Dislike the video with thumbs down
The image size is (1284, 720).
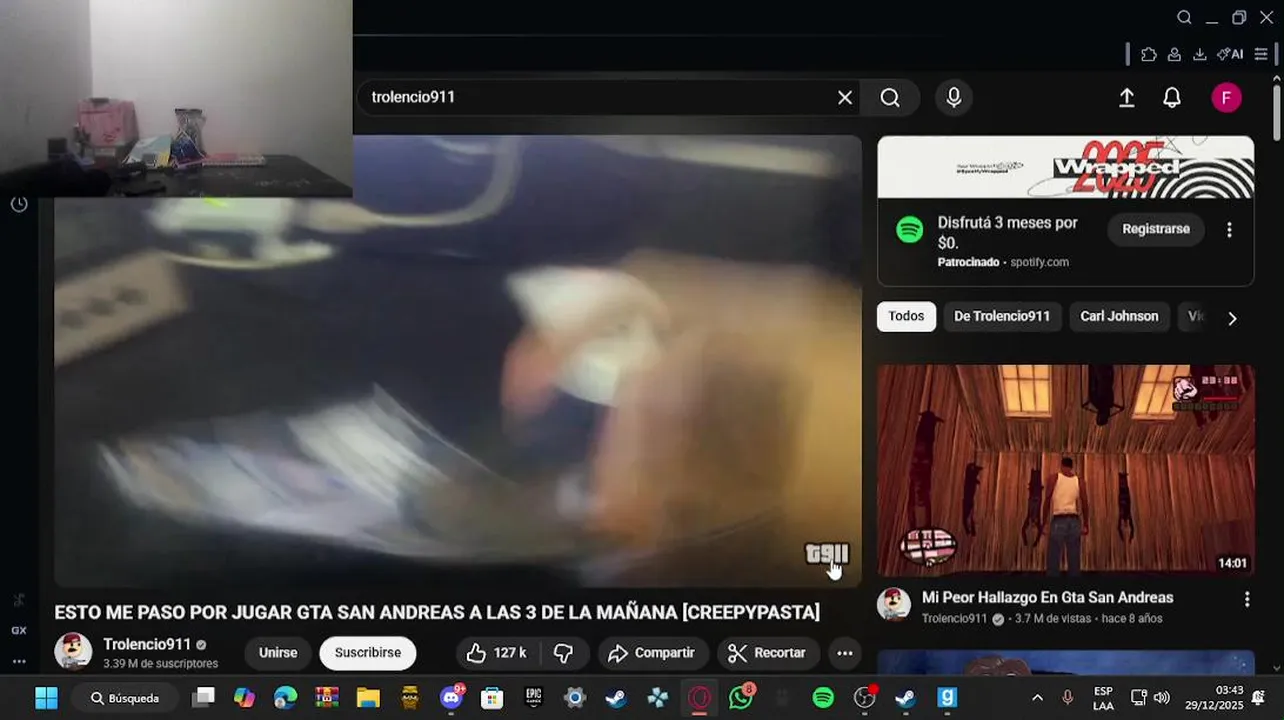pos(563,653)
